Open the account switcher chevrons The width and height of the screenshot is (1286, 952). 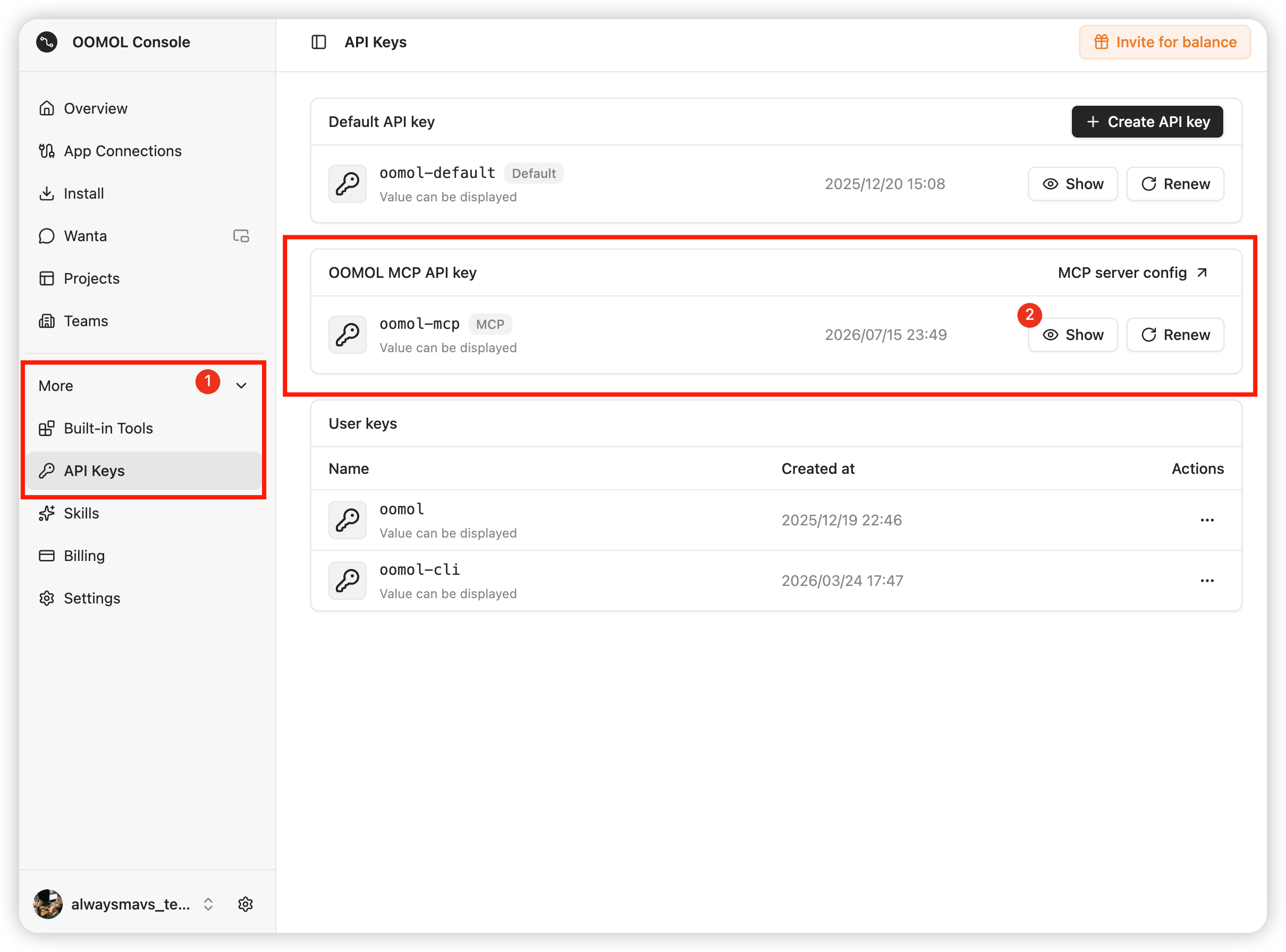click(209, 905)
